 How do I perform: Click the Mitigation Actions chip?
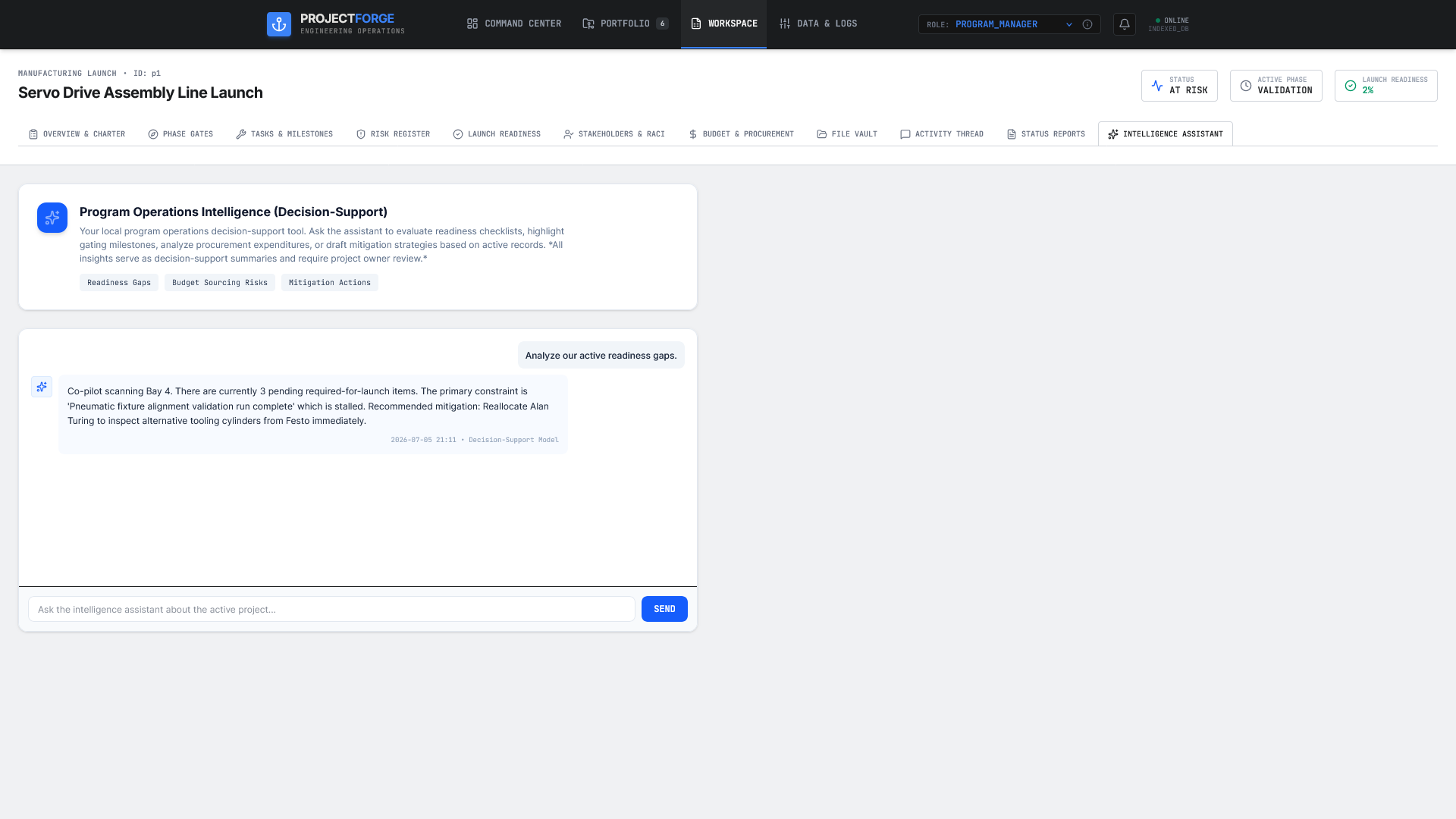(x=330, y=283)
